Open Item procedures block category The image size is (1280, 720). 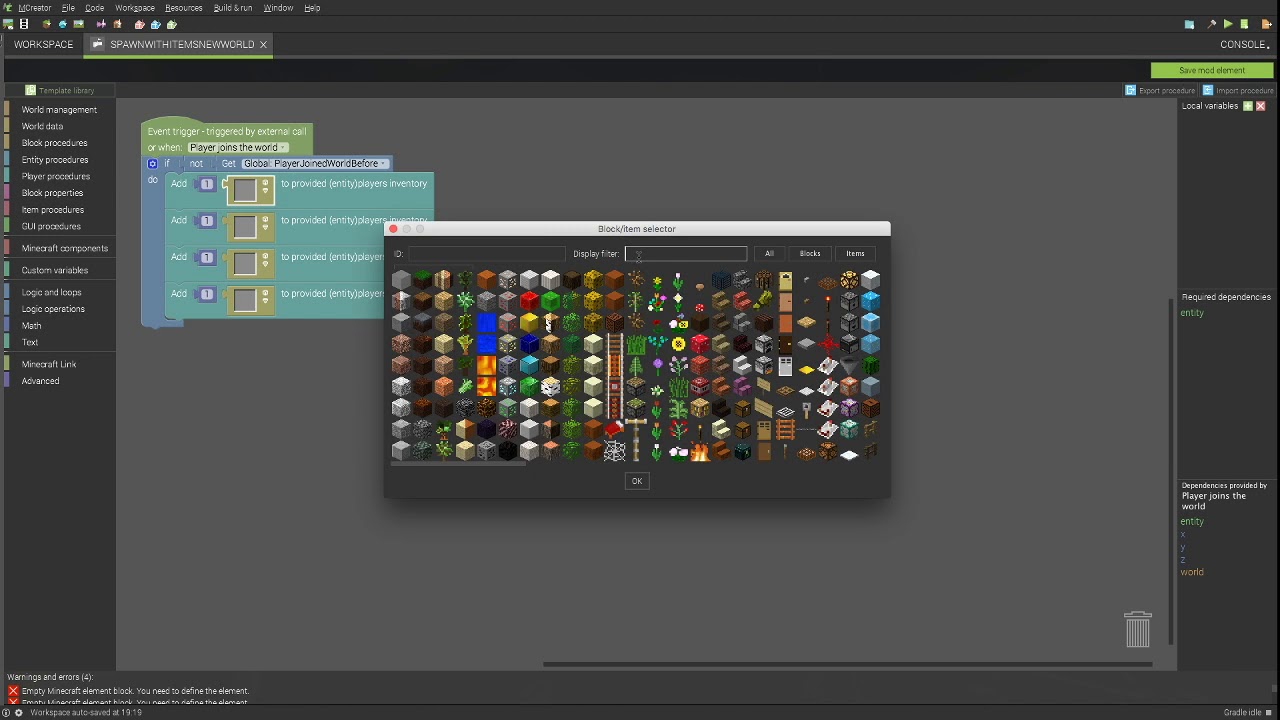pyautogui.click(x=53, y=210)
